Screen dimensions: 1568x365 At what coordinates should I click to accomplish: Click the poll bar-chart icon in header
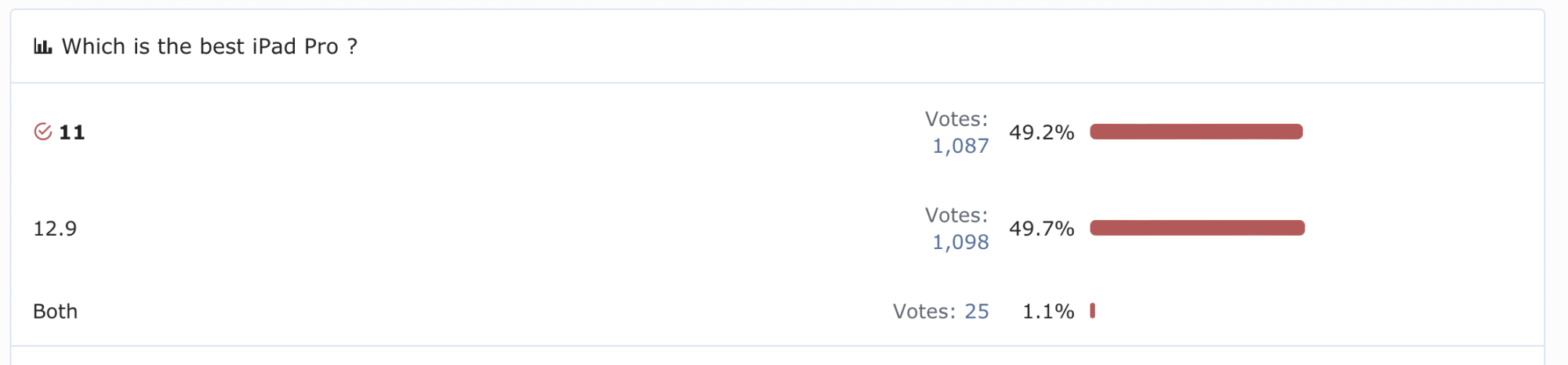click(x=42, y=47)
